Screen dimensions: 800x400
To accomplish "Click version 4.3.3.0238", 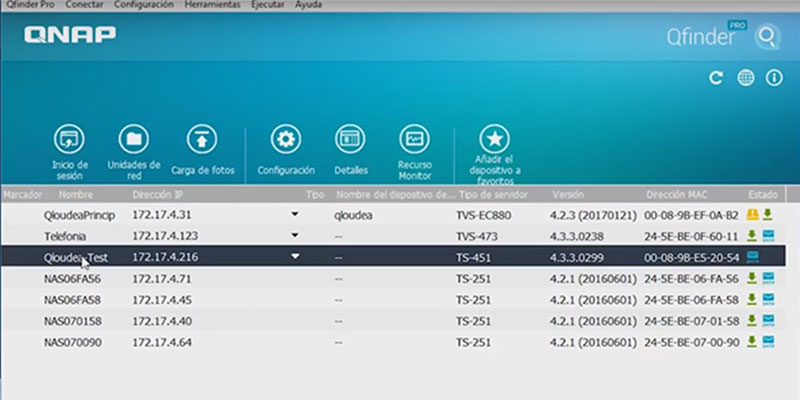I will click(x=577, y=236).
